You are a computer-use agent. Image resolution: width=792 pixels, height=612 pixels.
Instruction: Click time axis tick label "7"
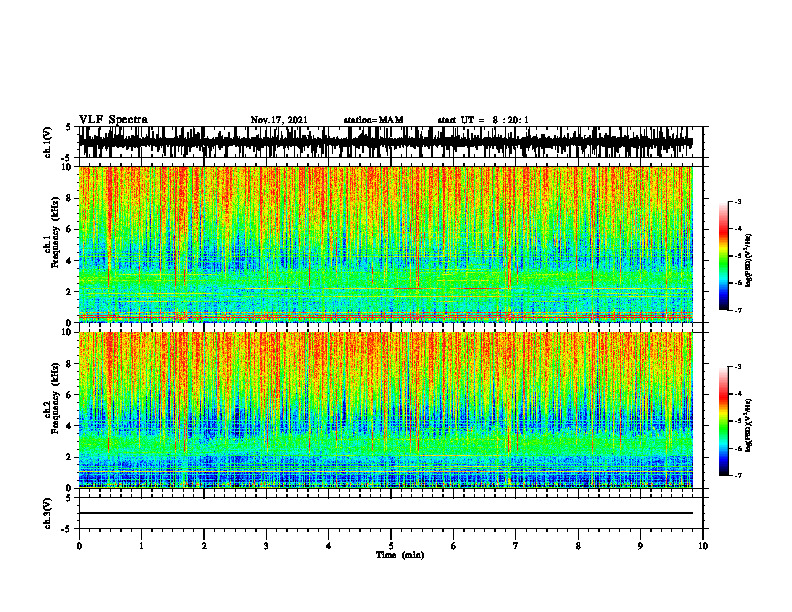coord(516,546)
